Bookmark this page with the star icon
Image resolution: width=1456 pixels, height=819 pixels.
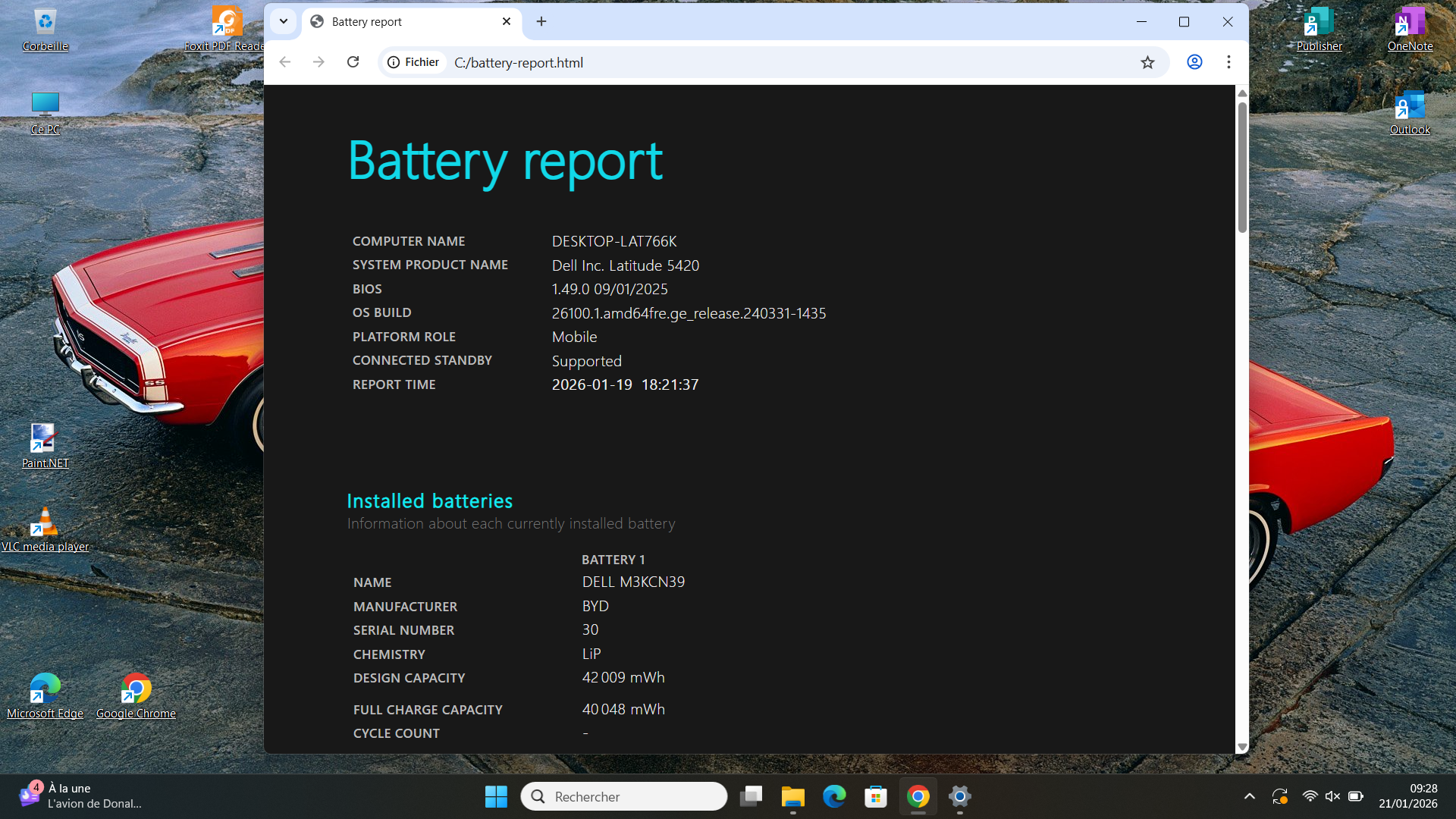[1147, 62]
